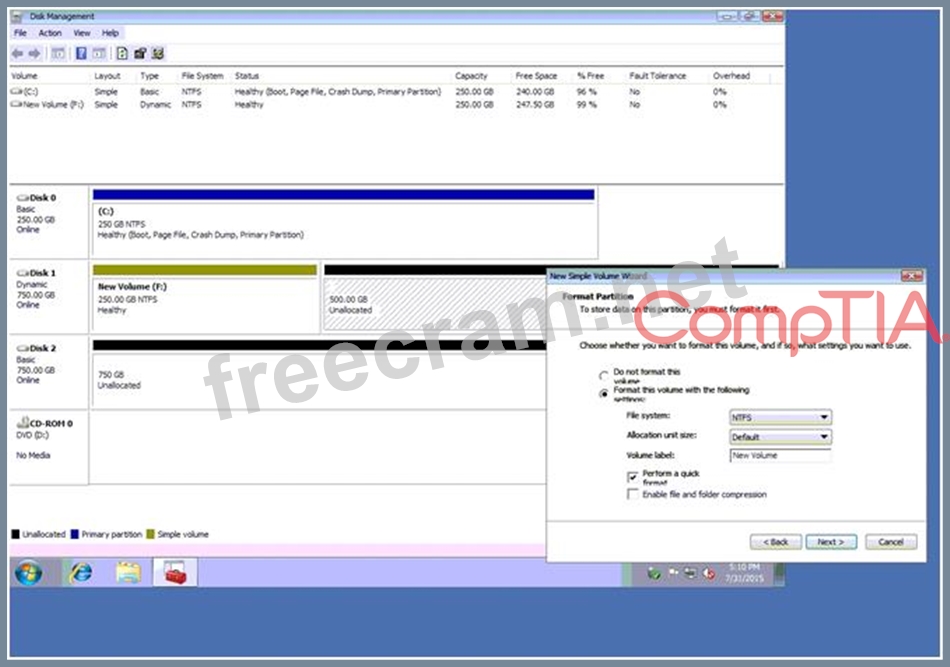
Task: Open the Help menu
Action: (110, 33)
